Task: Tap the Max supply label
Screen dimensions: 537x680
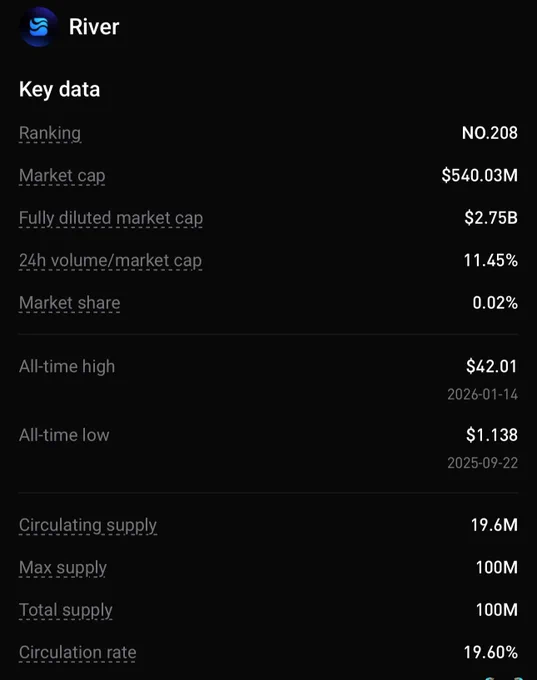Action: pos(63,568)
